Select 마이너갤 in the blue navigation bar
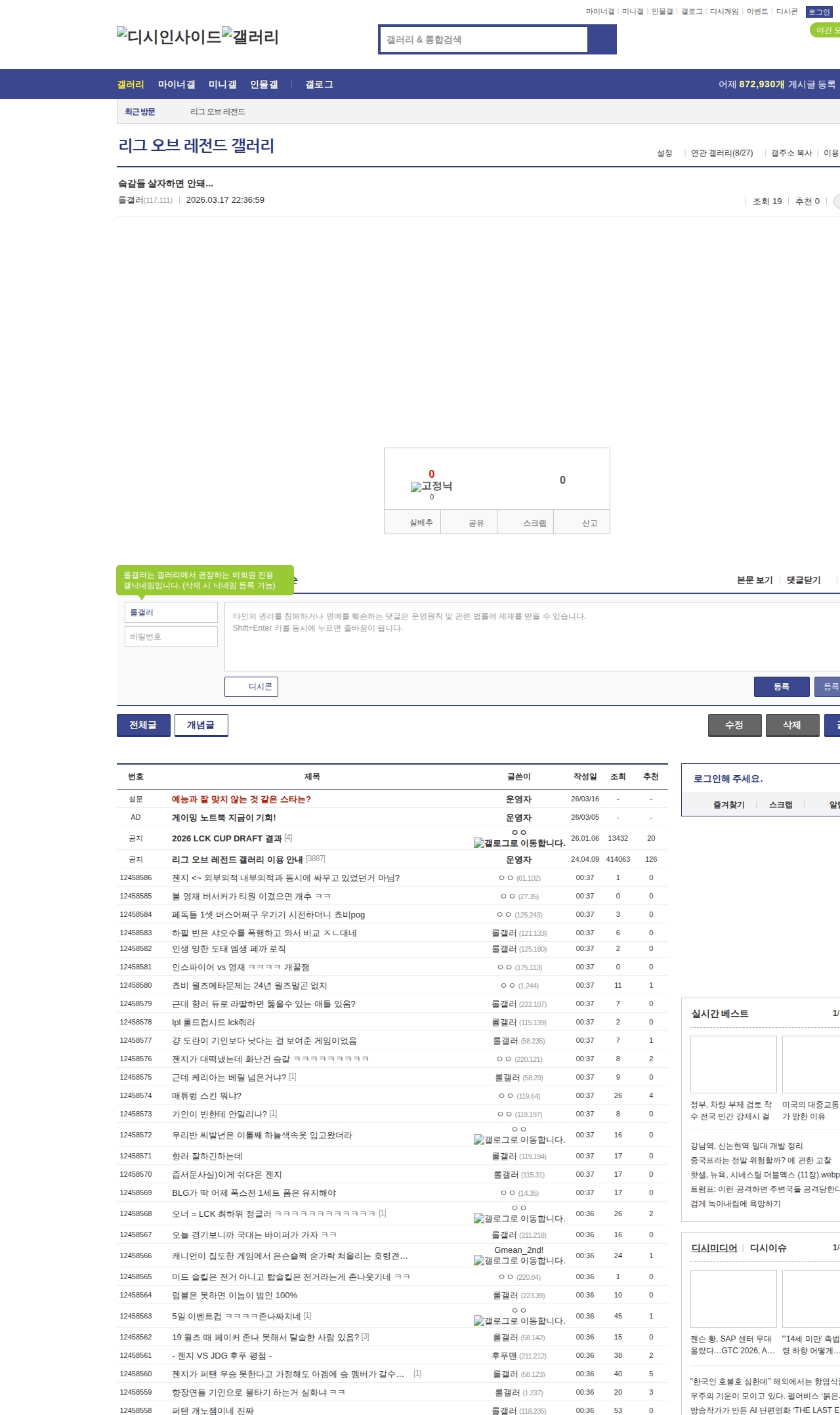The width and height of the screenshot is (840, 1415). tap(177, 84)
